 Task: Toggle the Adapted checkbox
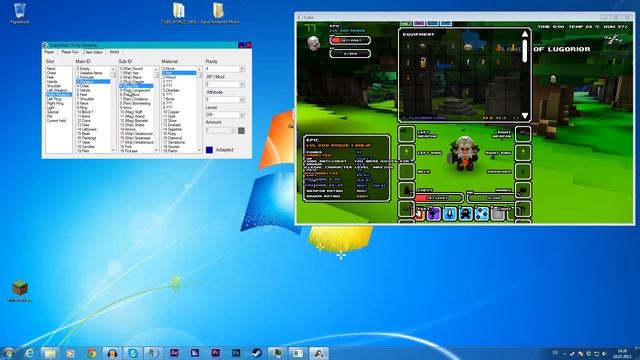pos(209,150)
